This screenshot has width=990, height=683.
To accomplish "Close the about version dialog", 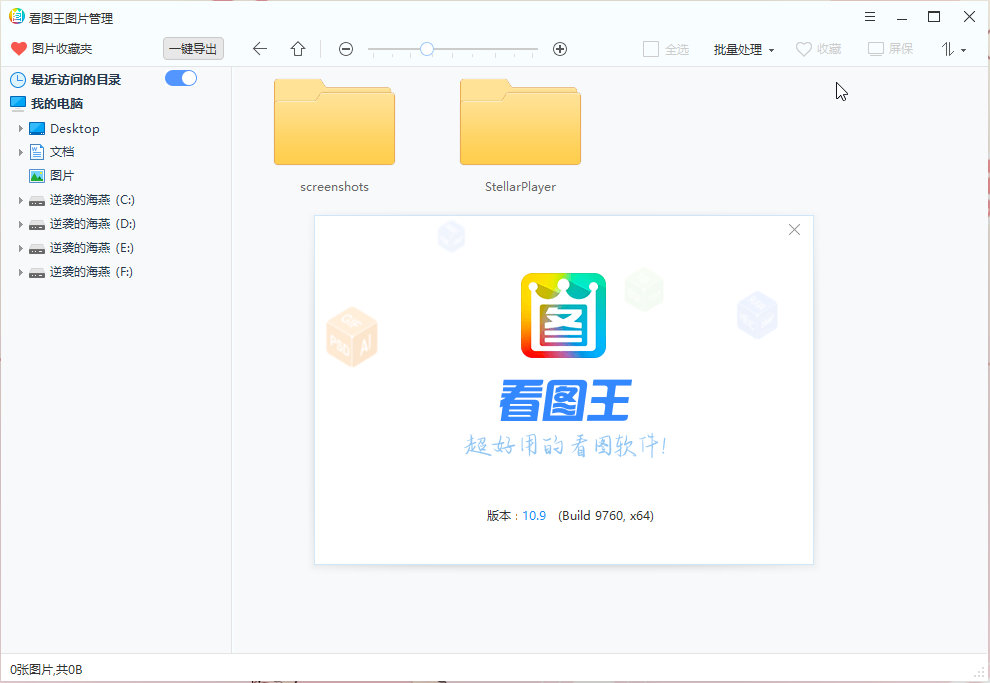I will (794, 230).
